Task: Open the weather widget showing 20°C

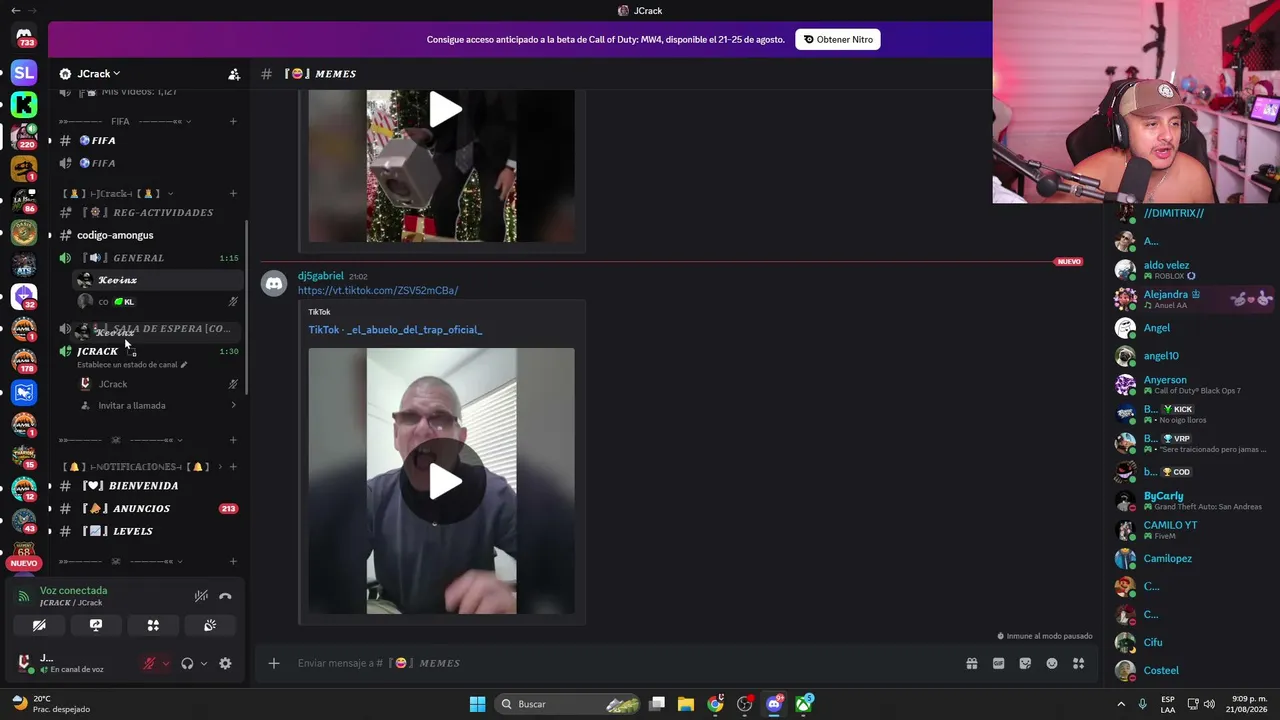Action: 49,704
